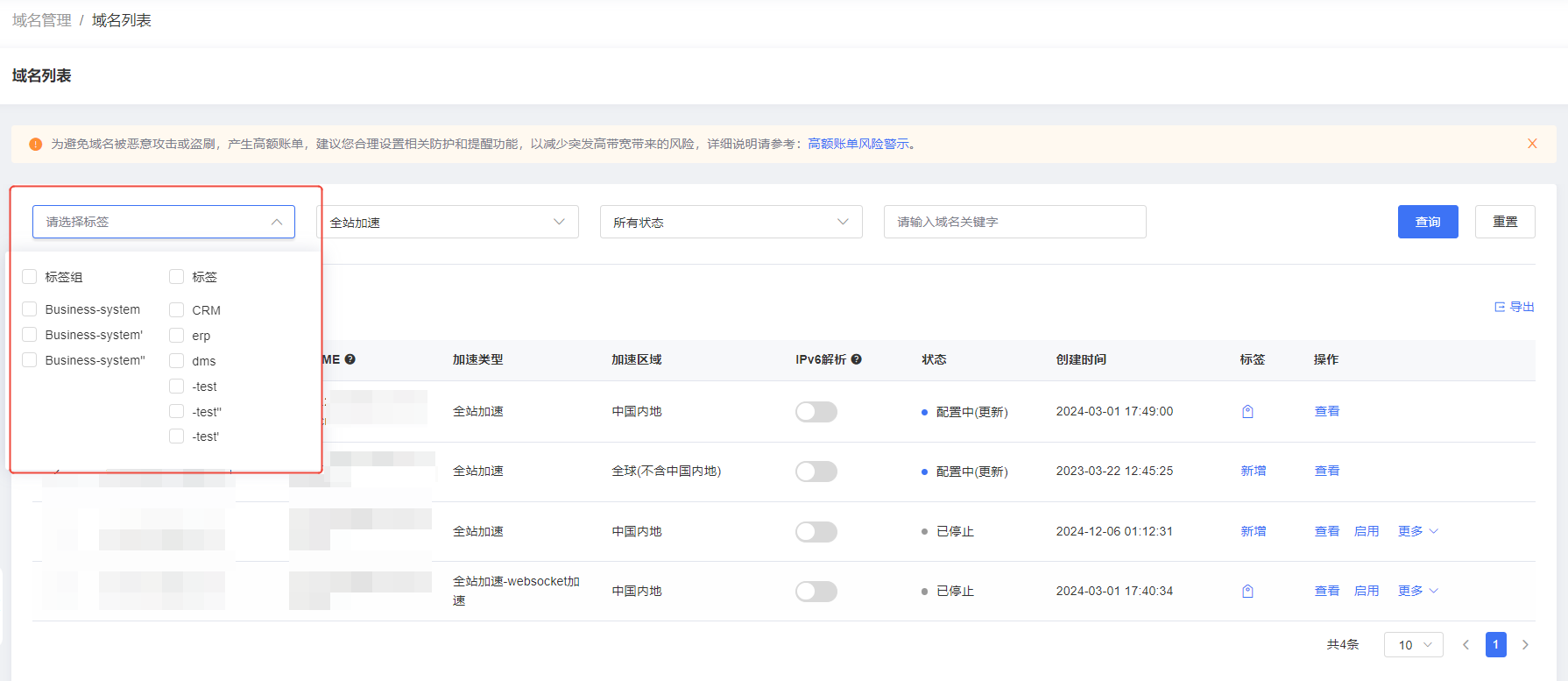This screenshot has height=681, width=1568.
Task: Check the -test' tag checkbox
Action: (x=177, y=436)
